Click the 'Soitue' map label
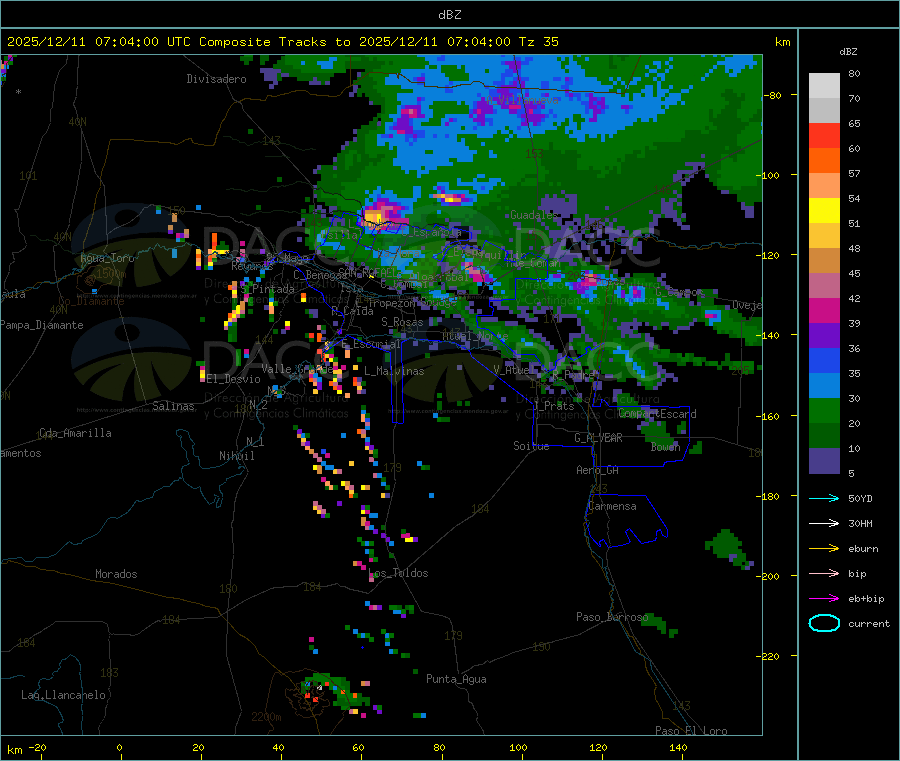Viewport: 900px width, 761px height. (531, 446)
